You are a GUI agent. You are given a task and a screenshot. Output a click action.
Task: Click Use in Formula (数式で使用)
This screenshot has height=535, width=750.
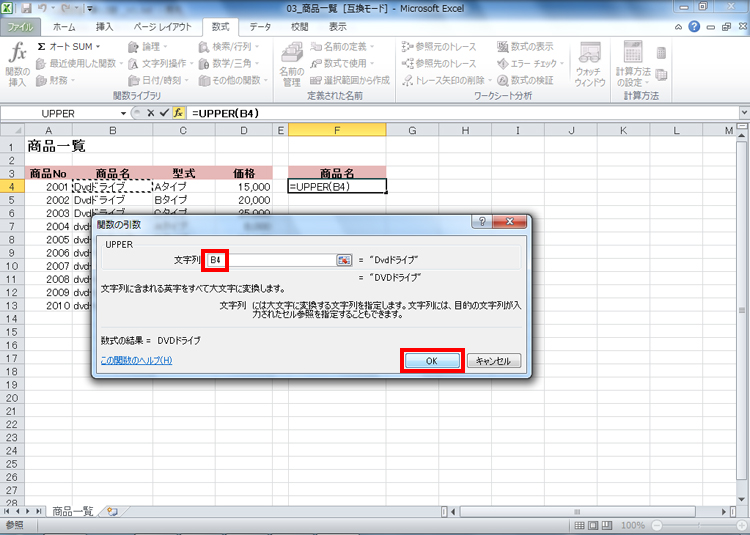coord(342,63)
